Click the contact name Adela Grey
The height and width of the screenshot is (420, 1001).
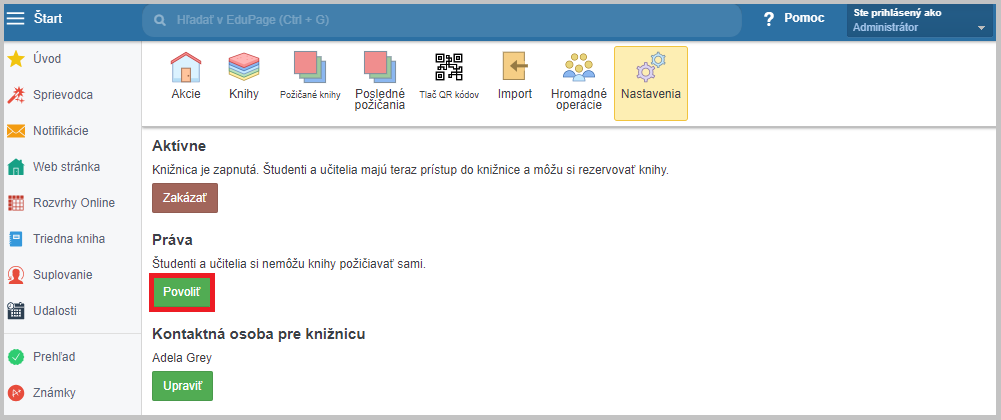182,358
